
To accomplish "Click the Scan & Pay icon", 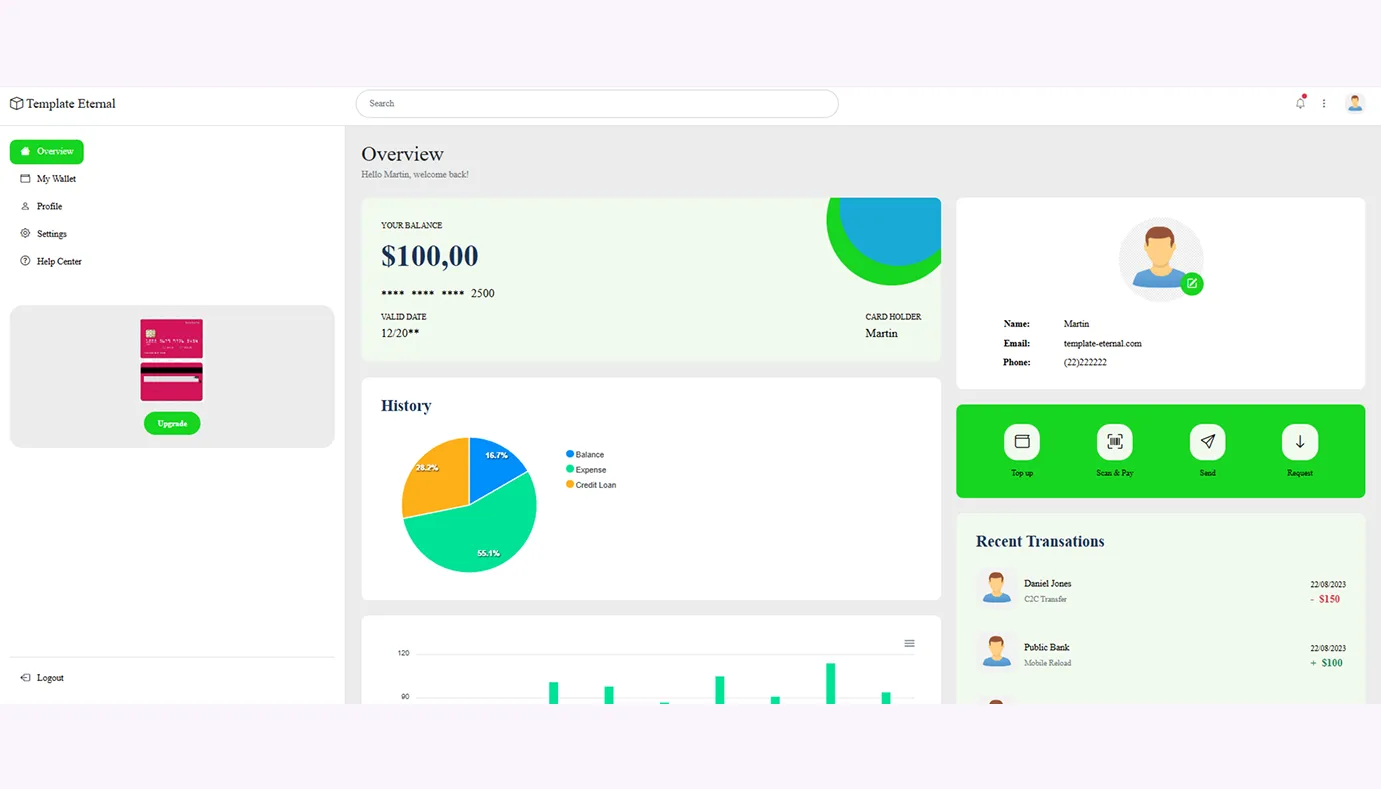I will (x=1115, y=442).
